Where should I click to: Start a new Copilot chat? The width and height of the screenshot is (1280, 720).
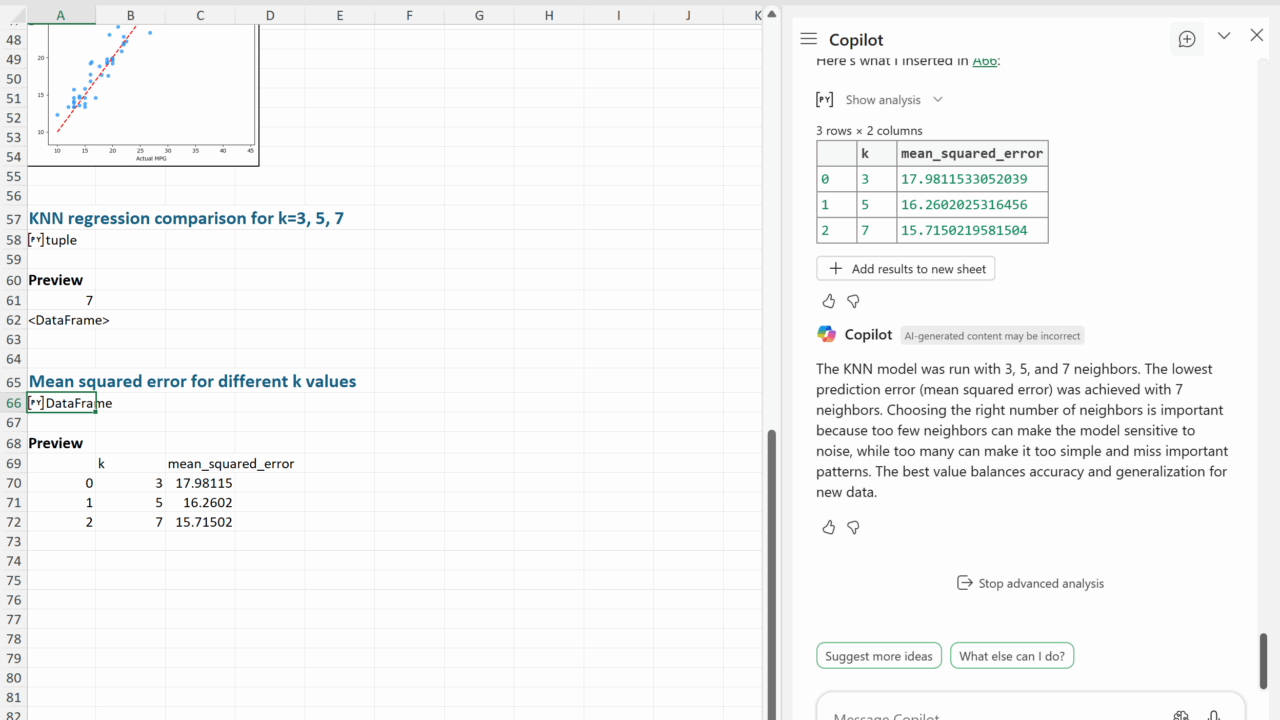tap(1186, 39)
